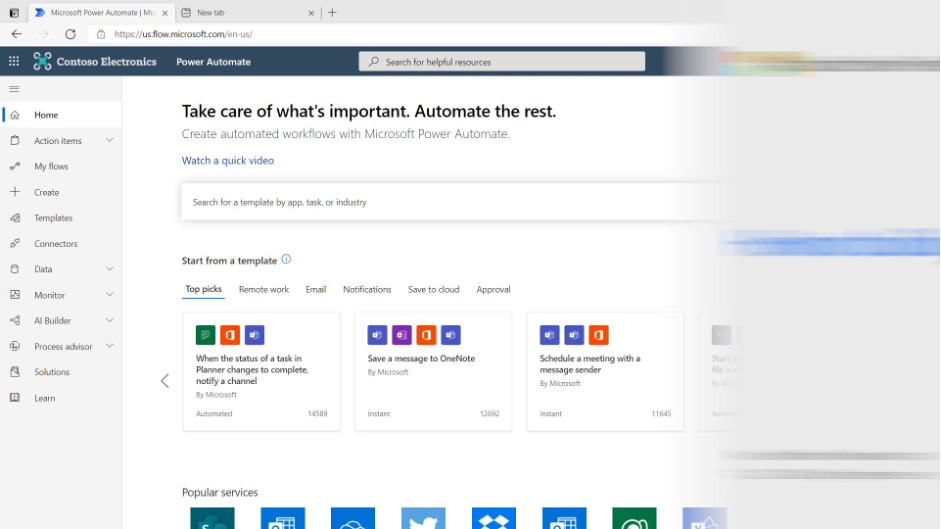The image size is (941, 529).
Task: Click the Learn book icon
Action: [x=15, y=398]
